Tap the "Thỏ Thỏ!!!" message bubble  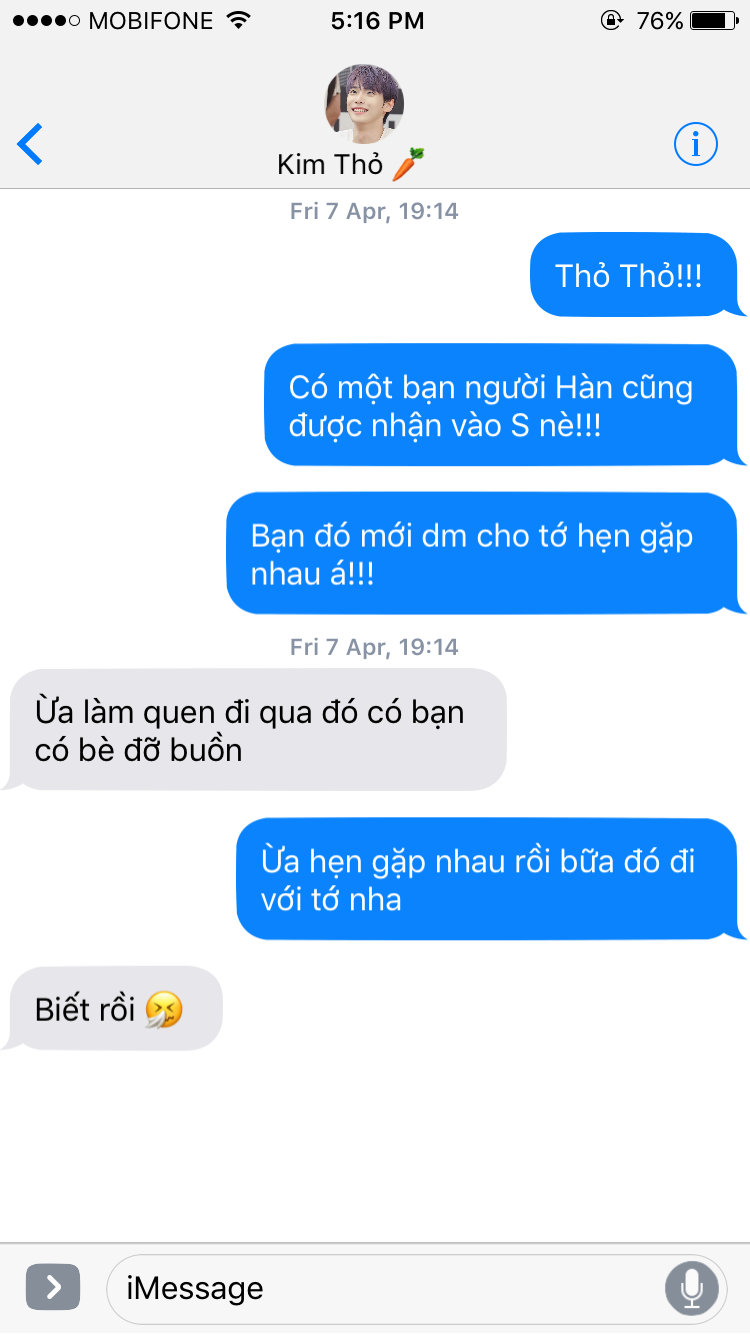click(x=634, y=275)
